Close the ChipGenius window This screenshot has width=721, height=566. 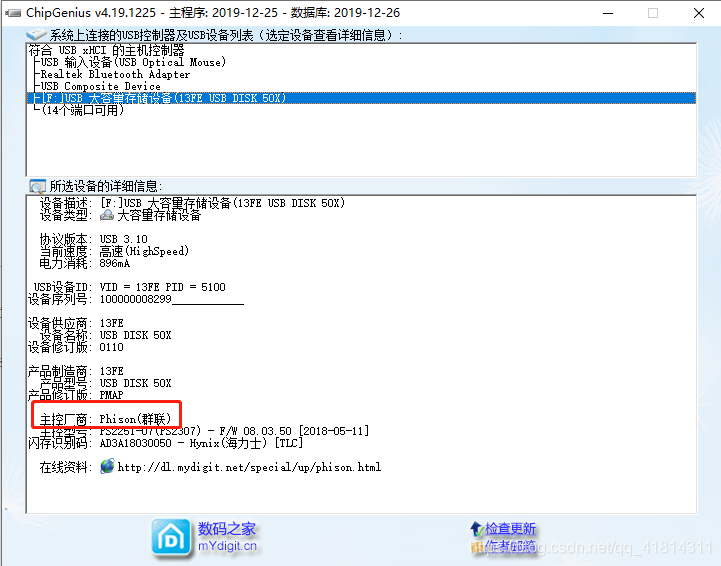(x=698, y=13)
